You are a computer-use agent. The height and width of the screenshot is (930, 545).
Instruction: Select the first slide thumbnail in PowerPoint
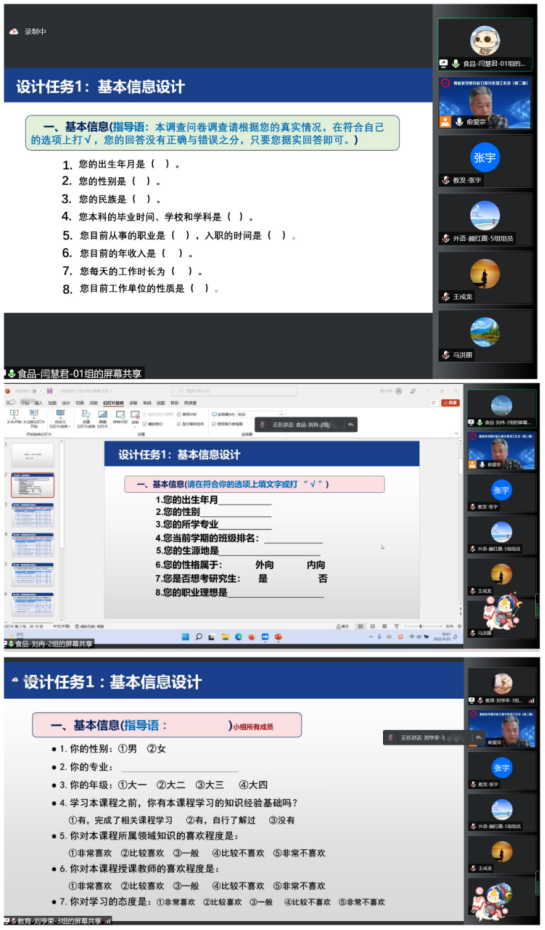(33, 455)
